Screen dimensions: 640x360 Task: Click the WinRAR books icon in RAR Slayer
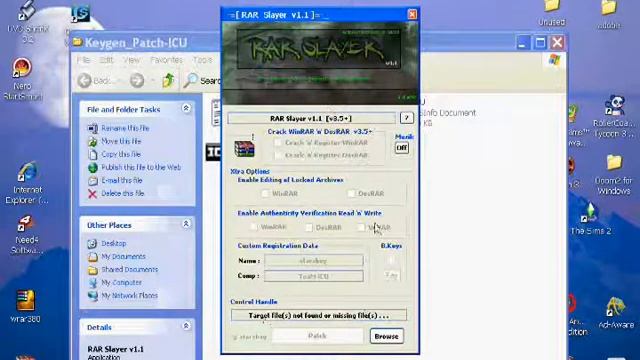click(244, 148)
